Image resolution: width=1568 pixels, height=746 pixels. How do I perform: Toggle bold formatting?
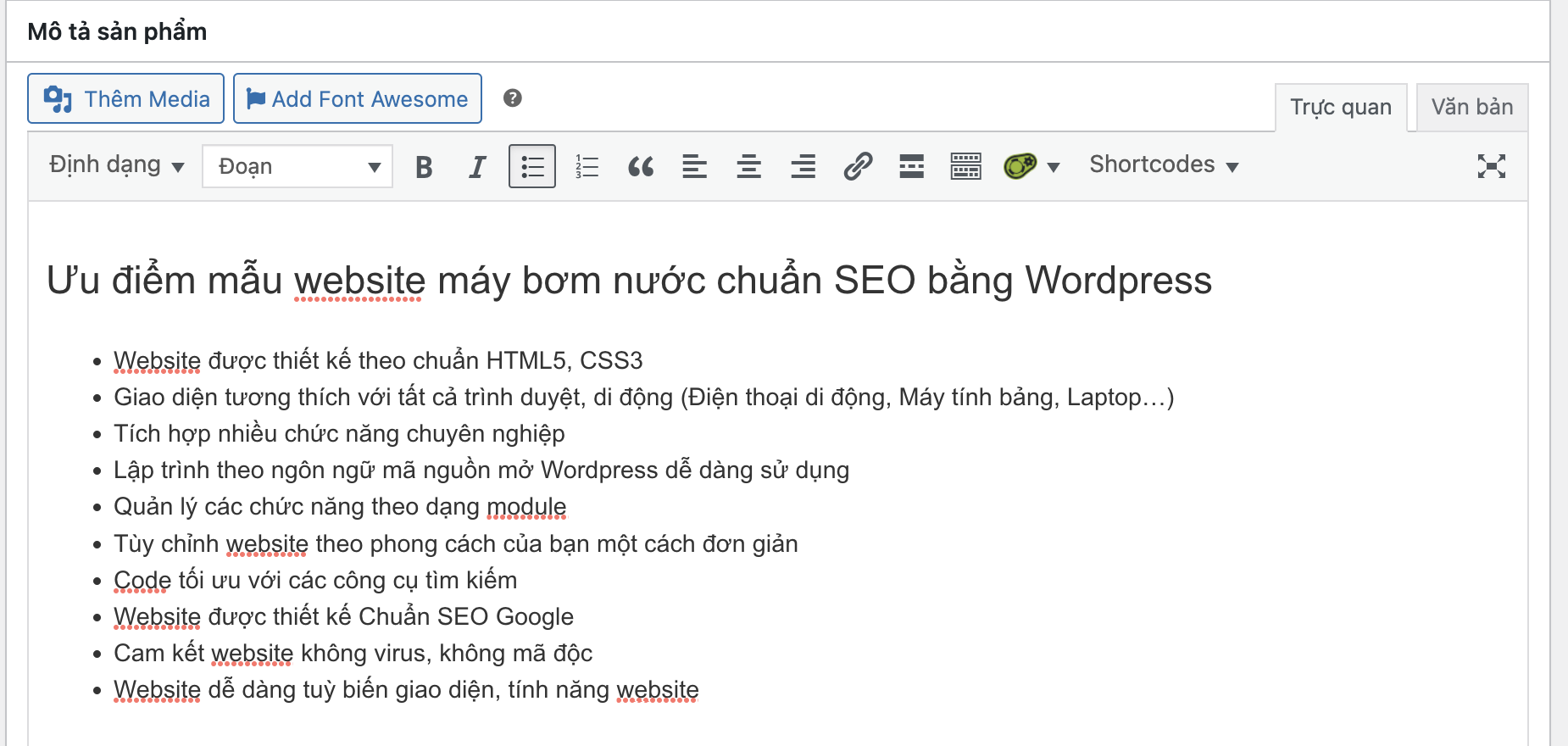(x=424, y=166)
